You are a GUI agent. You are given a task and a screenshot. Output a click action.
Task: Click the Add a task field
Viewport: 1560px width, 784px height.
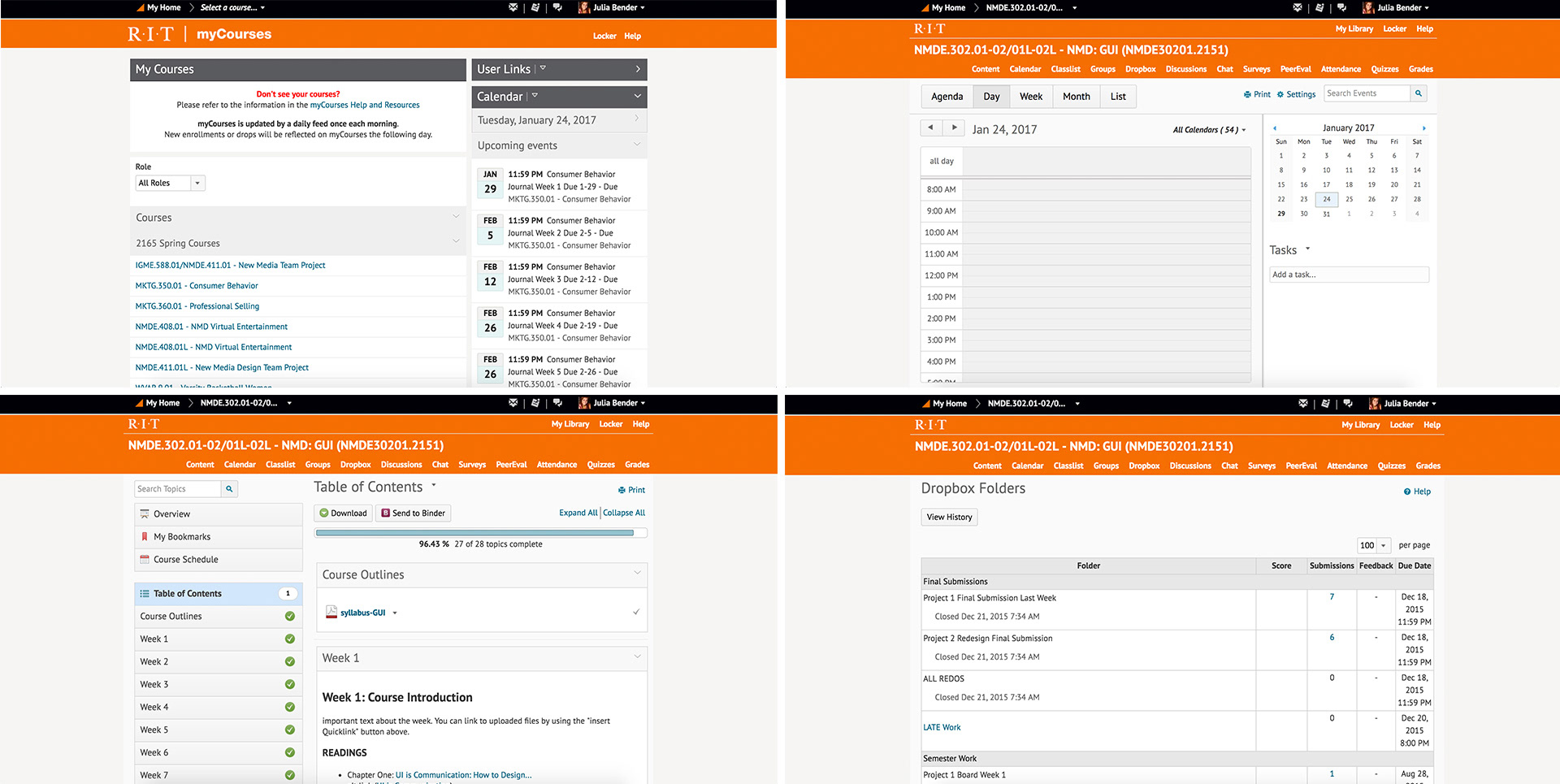(1349, 275)
